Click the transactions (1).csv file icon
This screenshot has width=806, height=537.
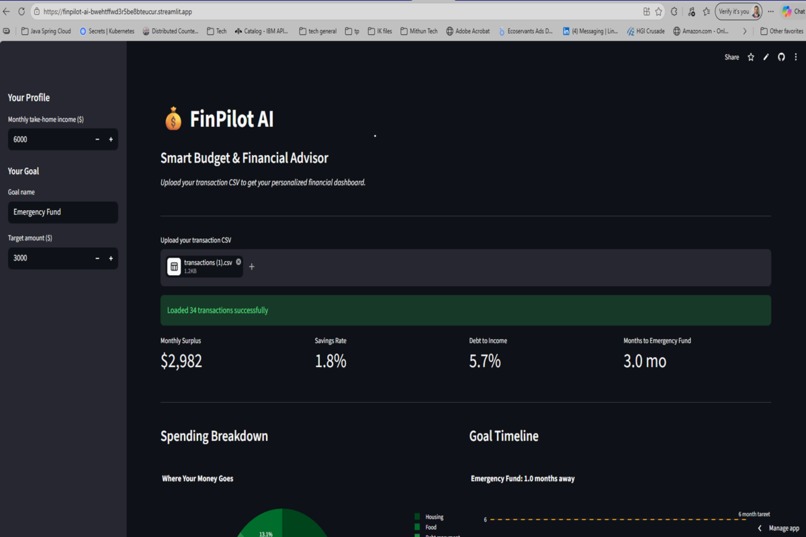(x=174, y=266)
